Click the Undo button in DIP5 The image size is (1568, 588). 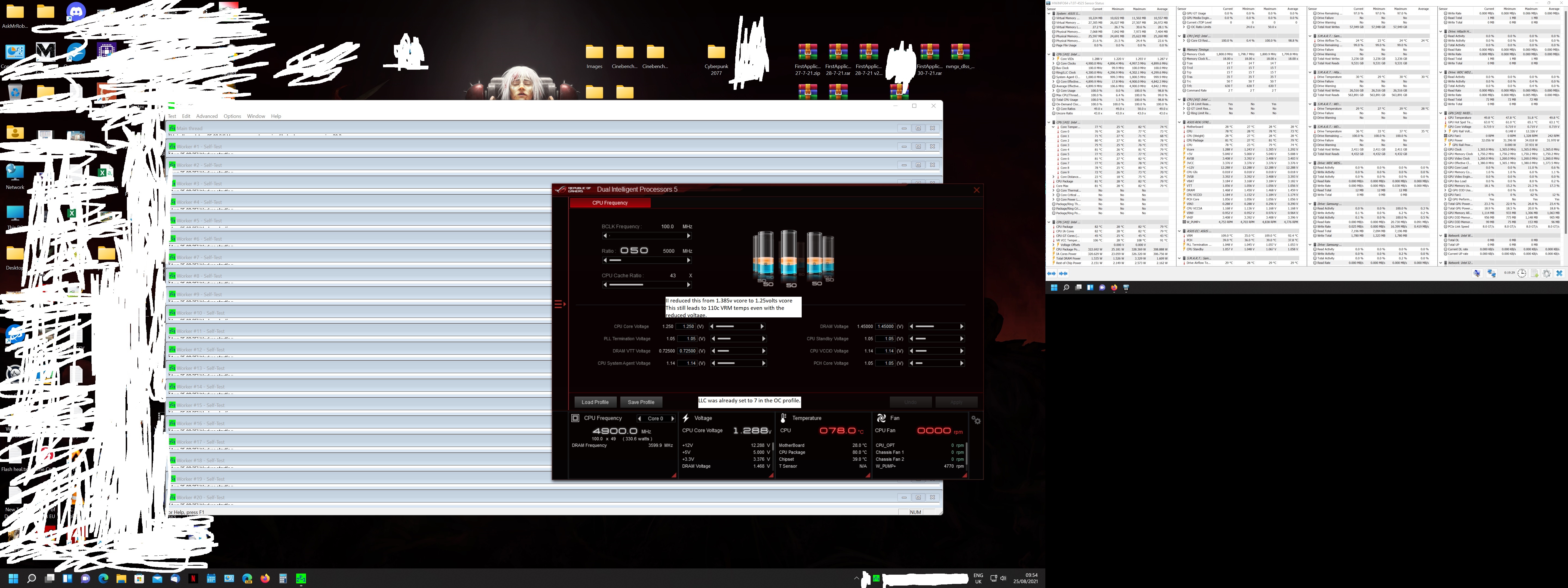[x=911, y=402]
